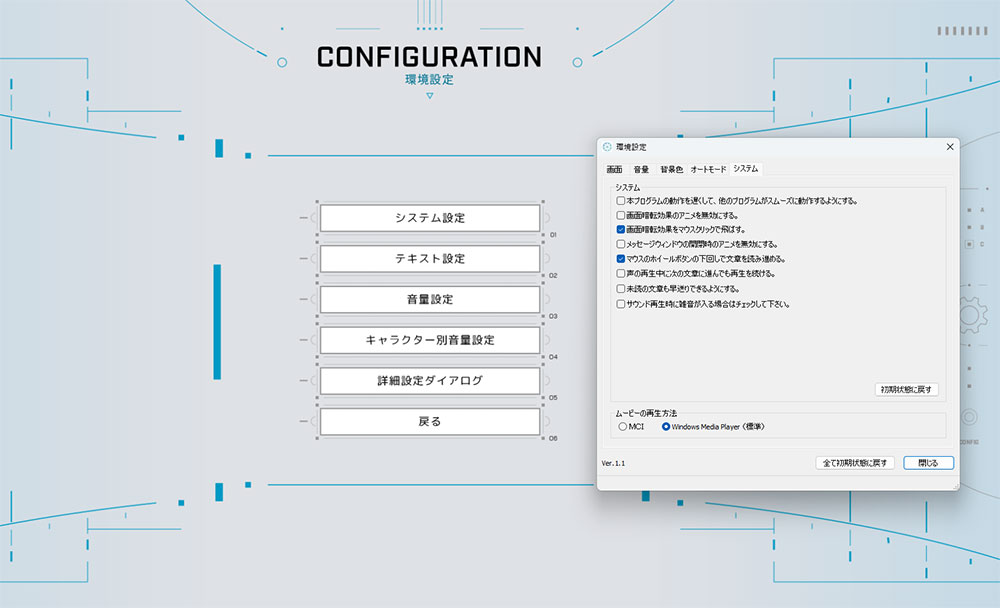The height and width of the screenshot is (608, 1000).
Task: Select the MCI movie playback option
Action: [x=623, y=426]
